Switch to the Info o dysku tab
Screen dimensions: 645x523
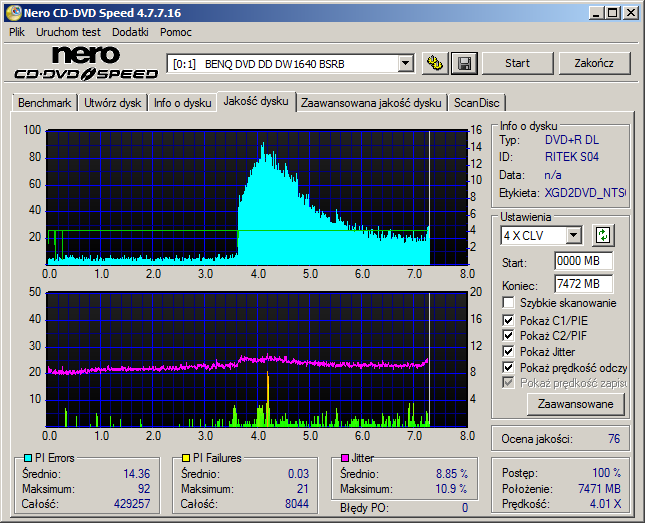183,103
